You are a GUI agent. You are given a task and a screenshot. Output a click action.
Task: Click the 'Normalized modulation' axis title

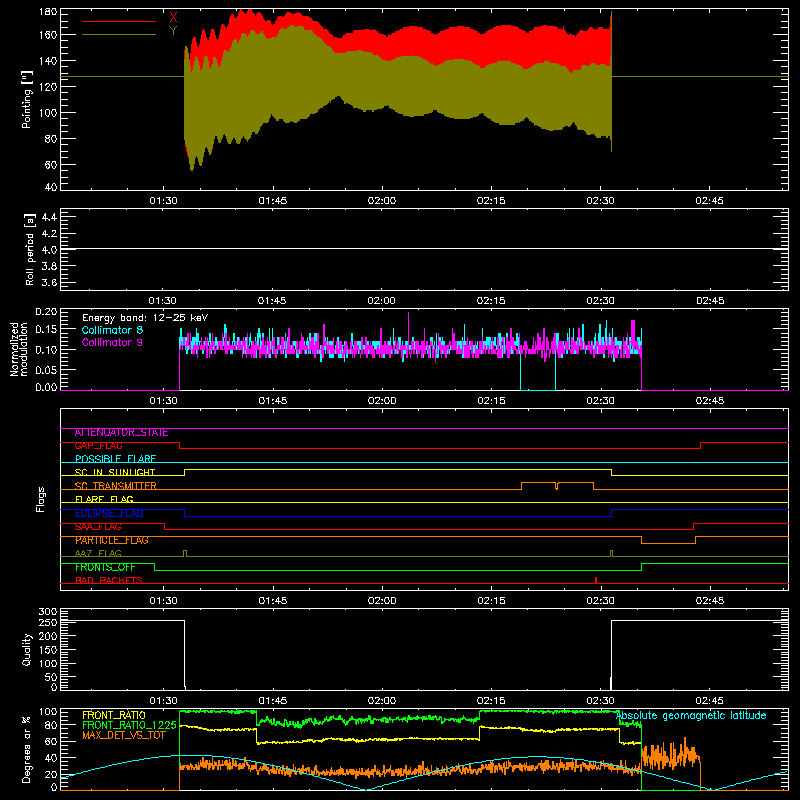click(x=19, y=349)
